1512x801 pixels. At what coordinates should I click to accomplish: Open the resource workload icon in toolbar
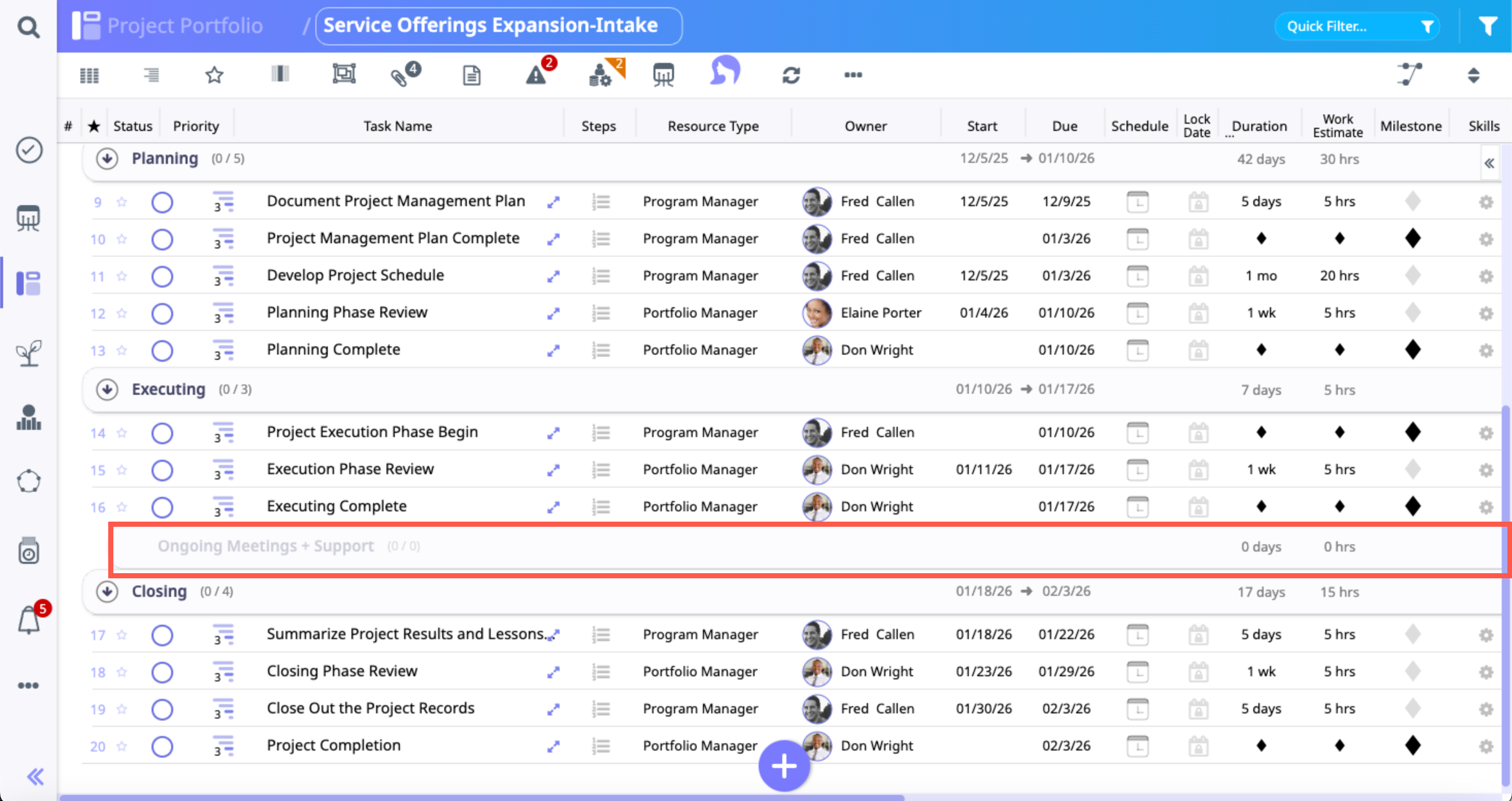pos(601,75)
